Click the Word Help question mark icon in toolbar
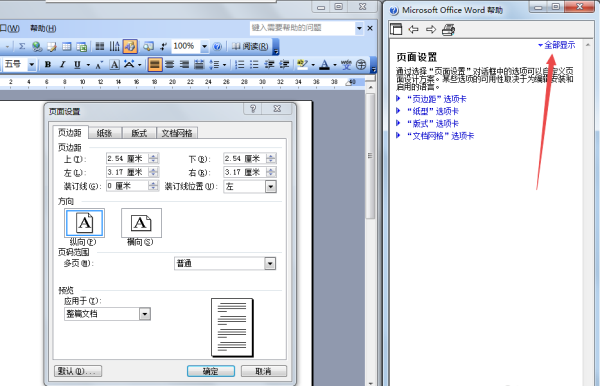The width and height of the screenshot is (600, 386). [x=217, y=46]
